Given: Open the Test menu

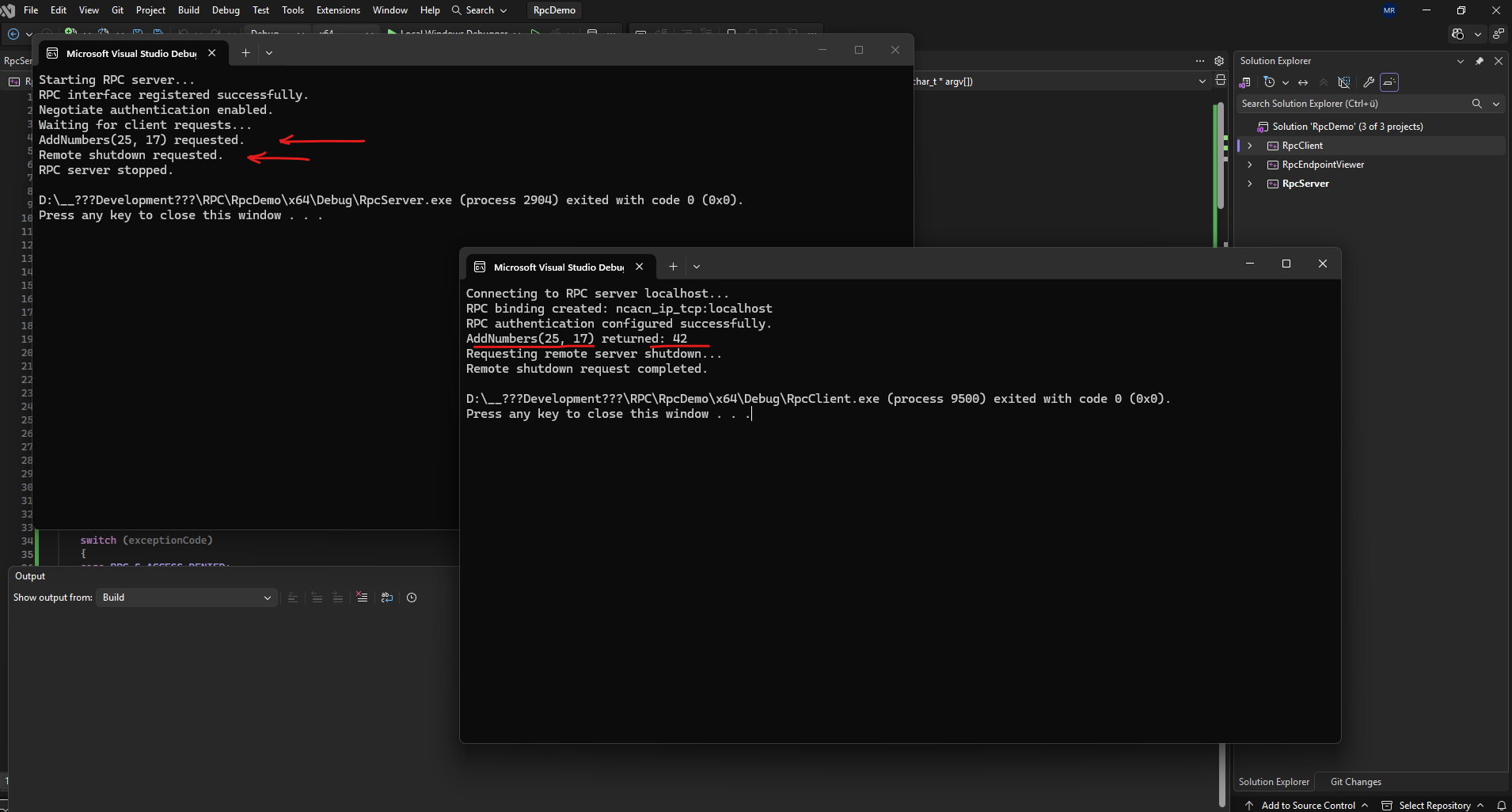Looking at the screenshot, I should click(x=260, y=10).
